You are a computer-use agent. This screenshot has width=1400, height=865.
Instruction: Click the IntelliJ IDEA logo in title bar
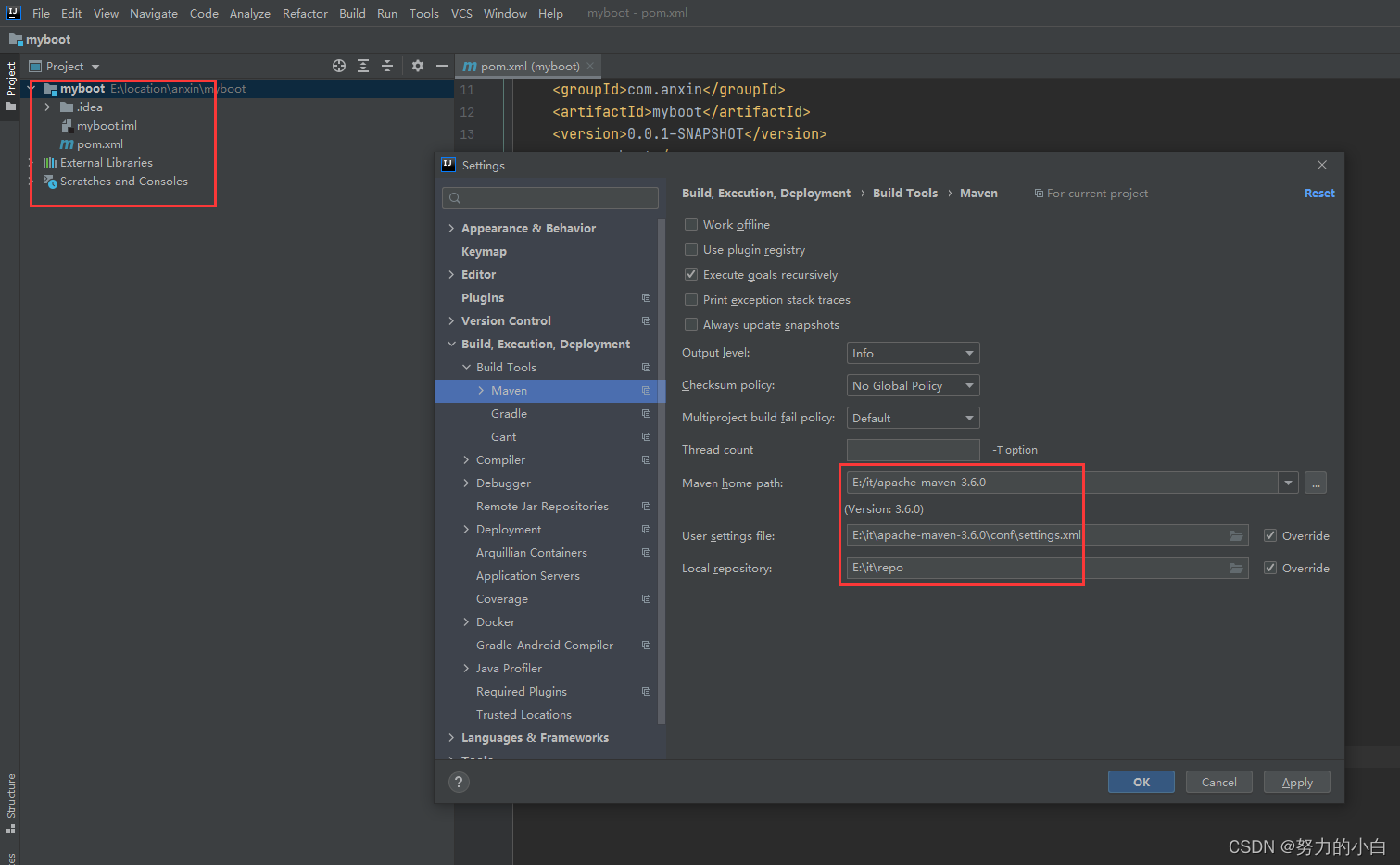13,13
